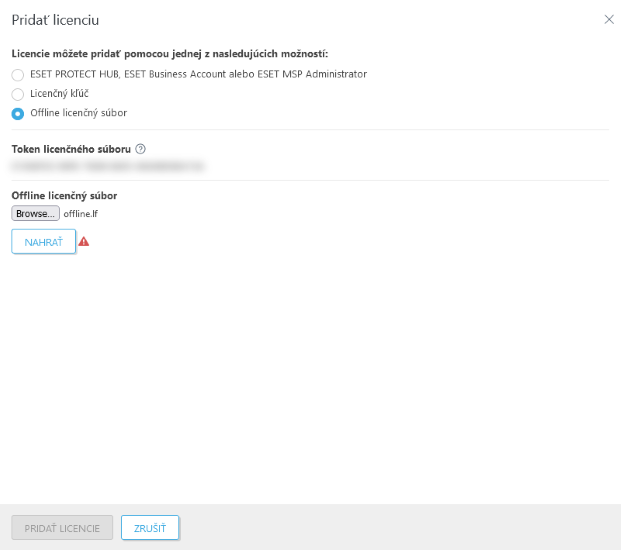Click the offline.lf selected file name

(80, 214)
